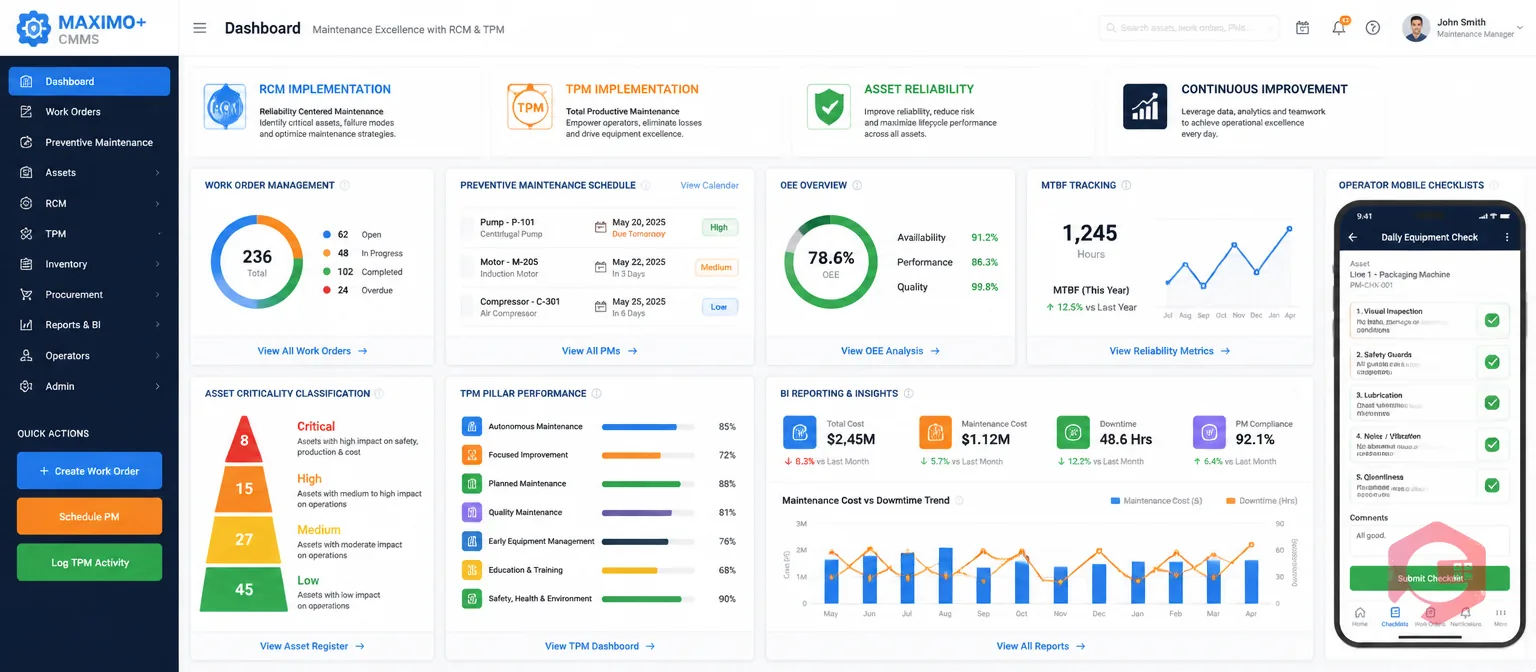
Task: Click the Education & Training pillar icon
Action: 472,570
